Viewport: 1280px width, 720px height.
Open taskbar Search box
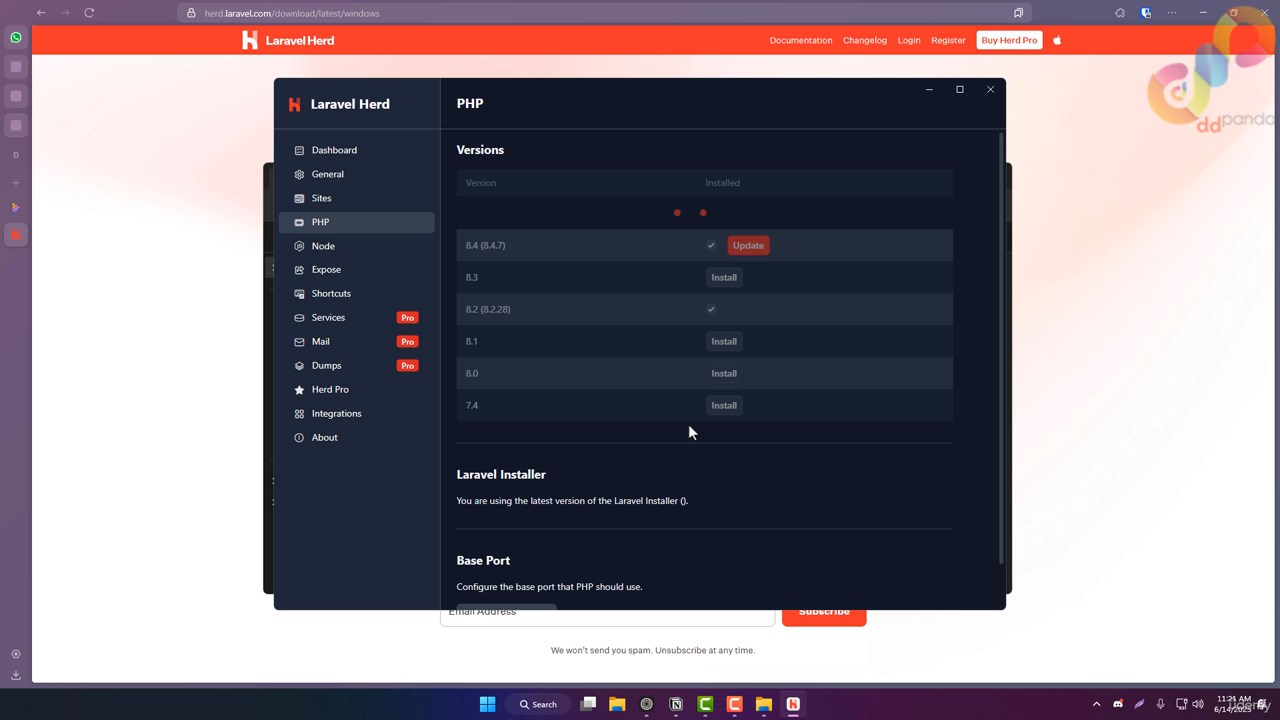(538, 704)
